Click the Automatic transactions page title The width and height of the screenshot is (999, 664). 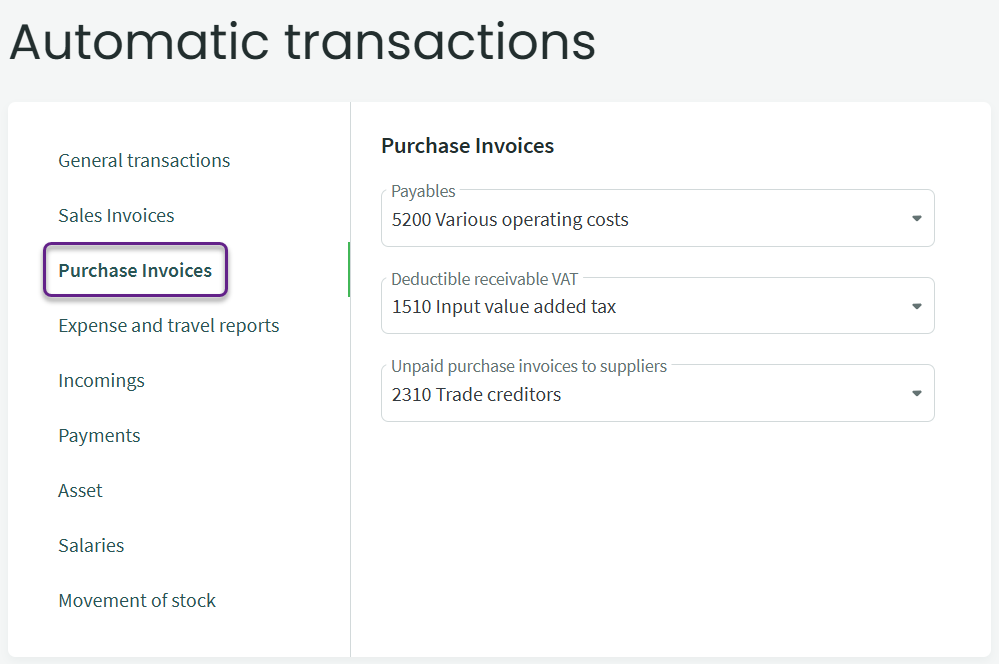coord(302,42)
